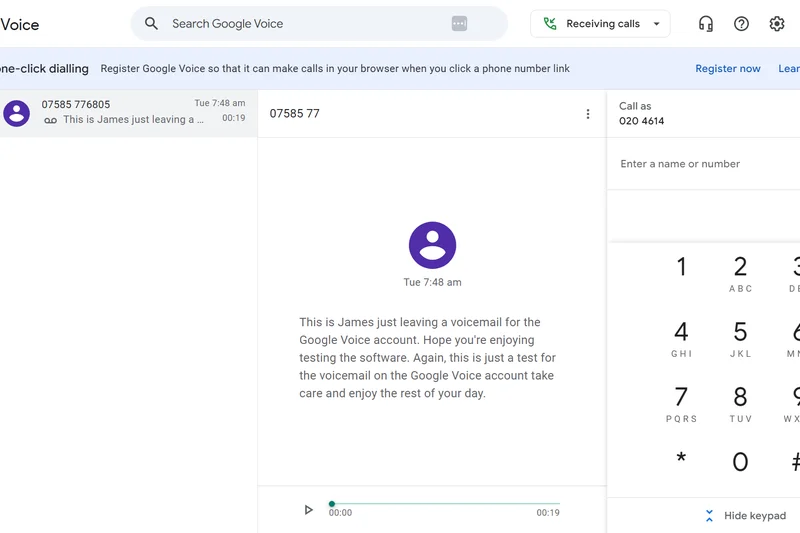Dial keypad digit 5 JKL
The image size is (800, 533).
coord(740,338)
